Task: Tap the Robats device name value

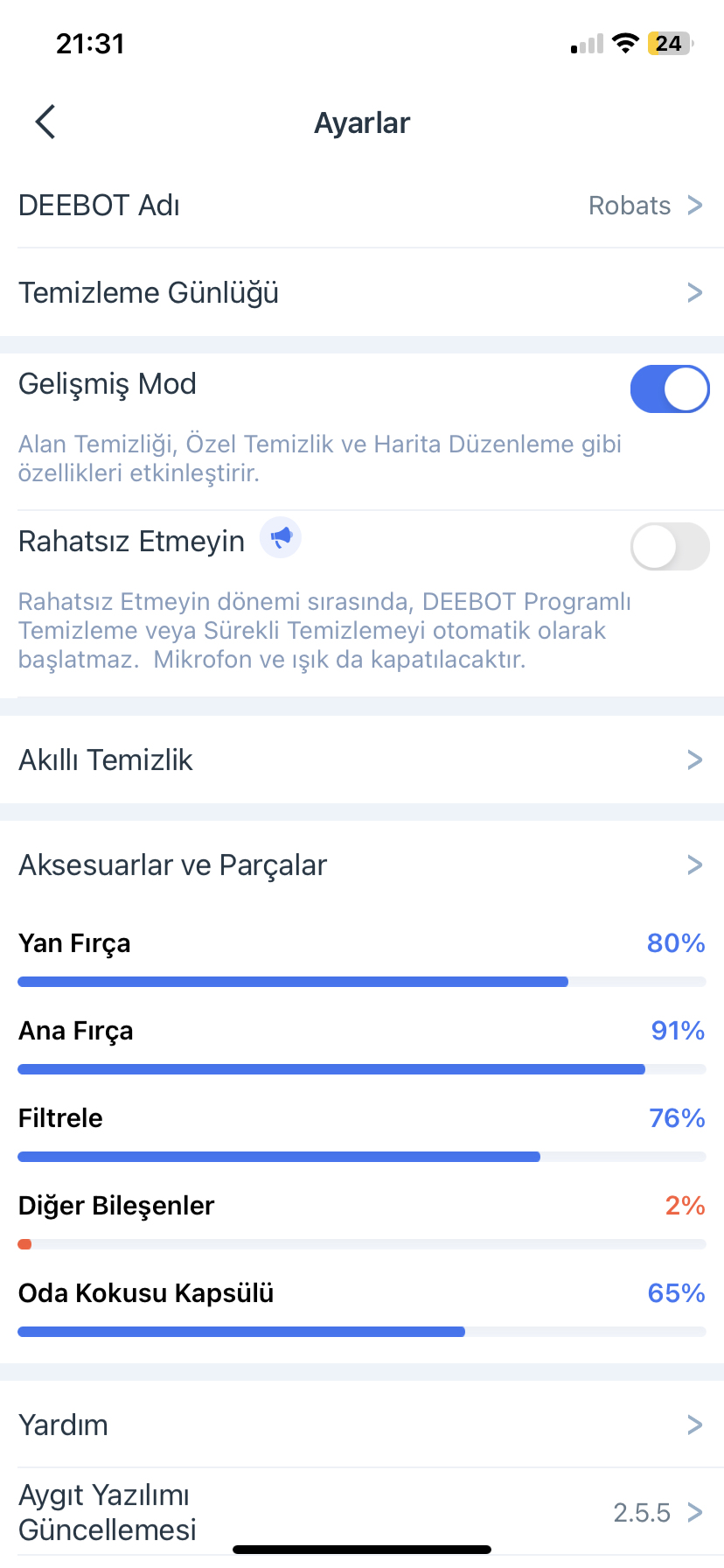Action: (x=630, y=206)
